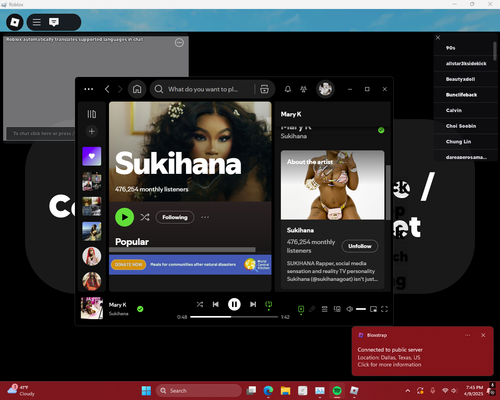The width and height of the screenshot is (500, 400).
Task: Toggle repeat mode in player
Action: [268, 305]
